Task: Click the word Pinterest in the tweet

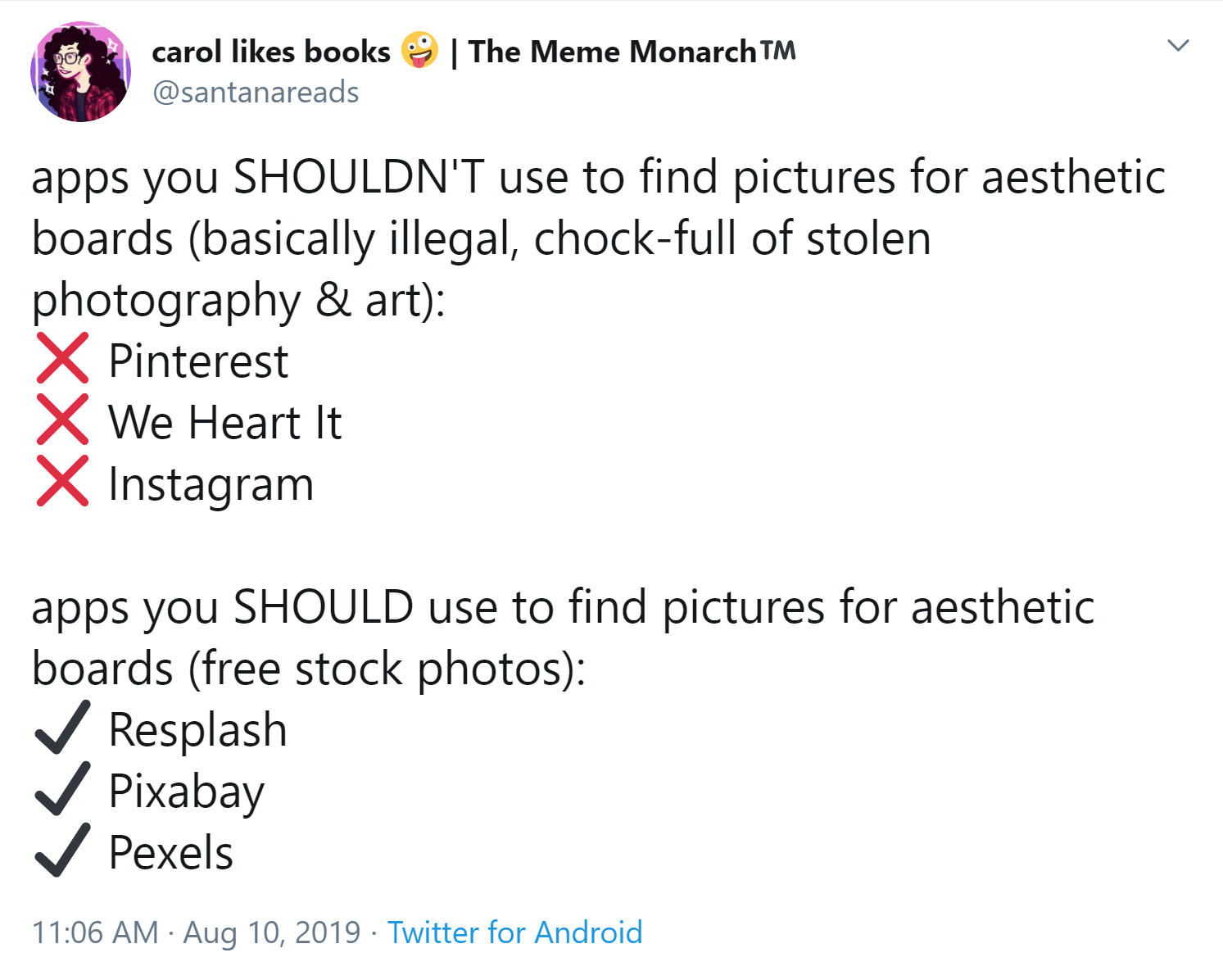Action: pyautogui.click(x=198, y=361)
